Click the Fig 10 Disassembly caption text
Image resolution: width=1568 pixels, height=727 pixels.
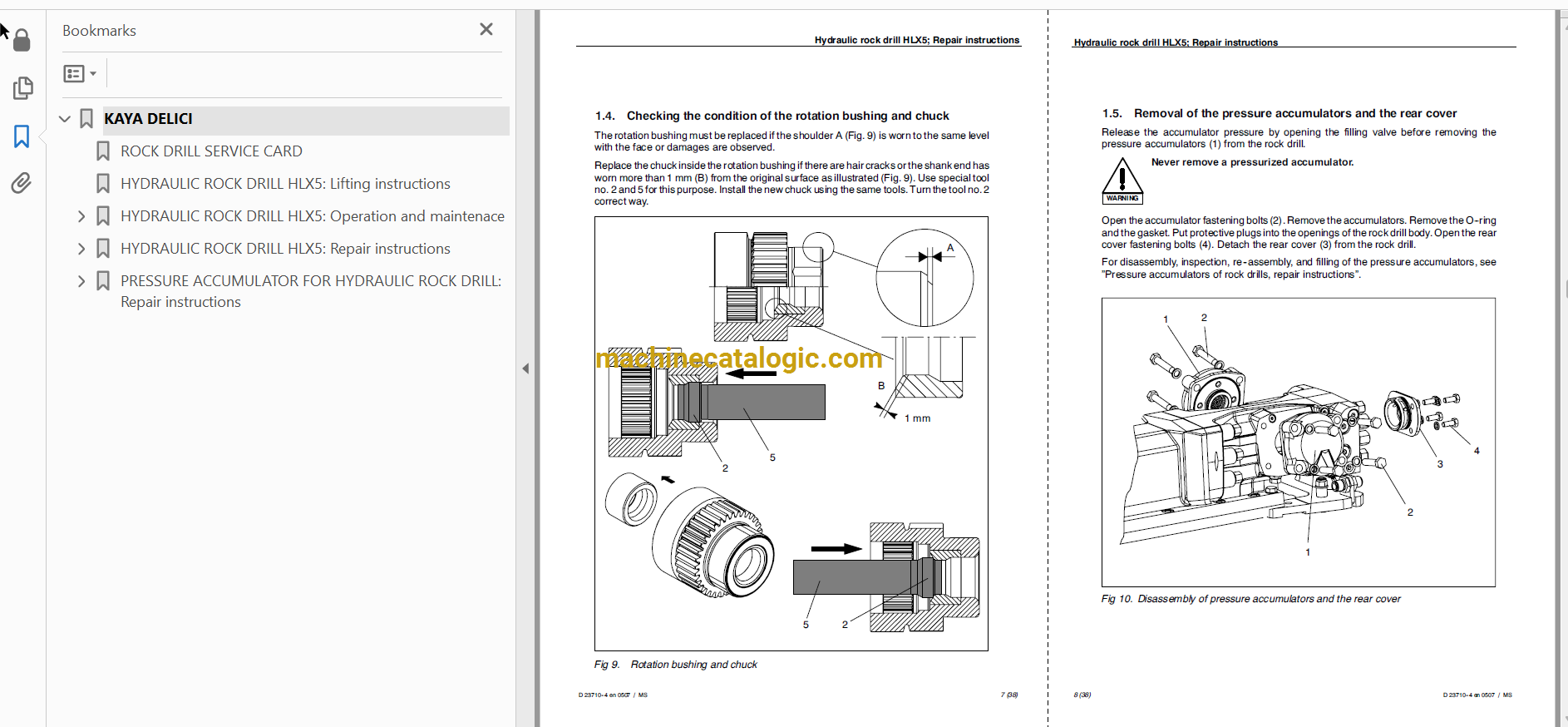click(x=1251, y=599)
